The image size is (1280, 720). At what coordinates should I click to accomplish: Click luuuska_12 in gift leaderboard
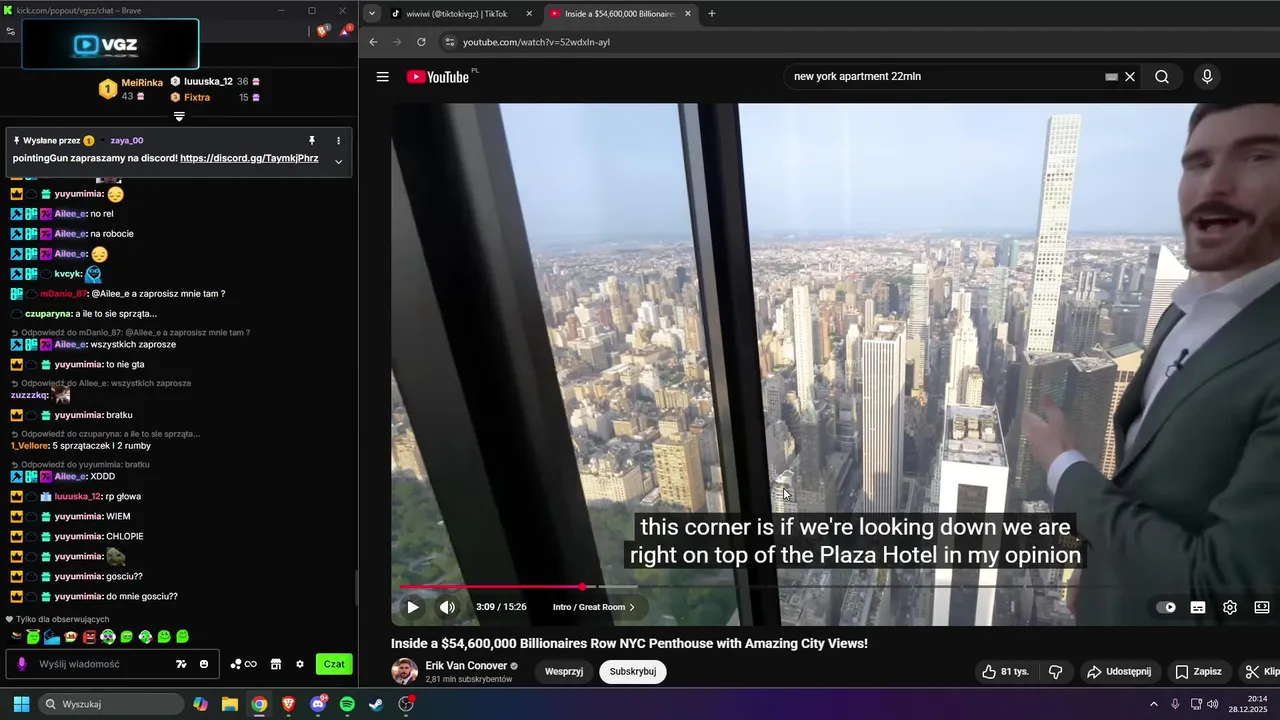pos(208,82)
